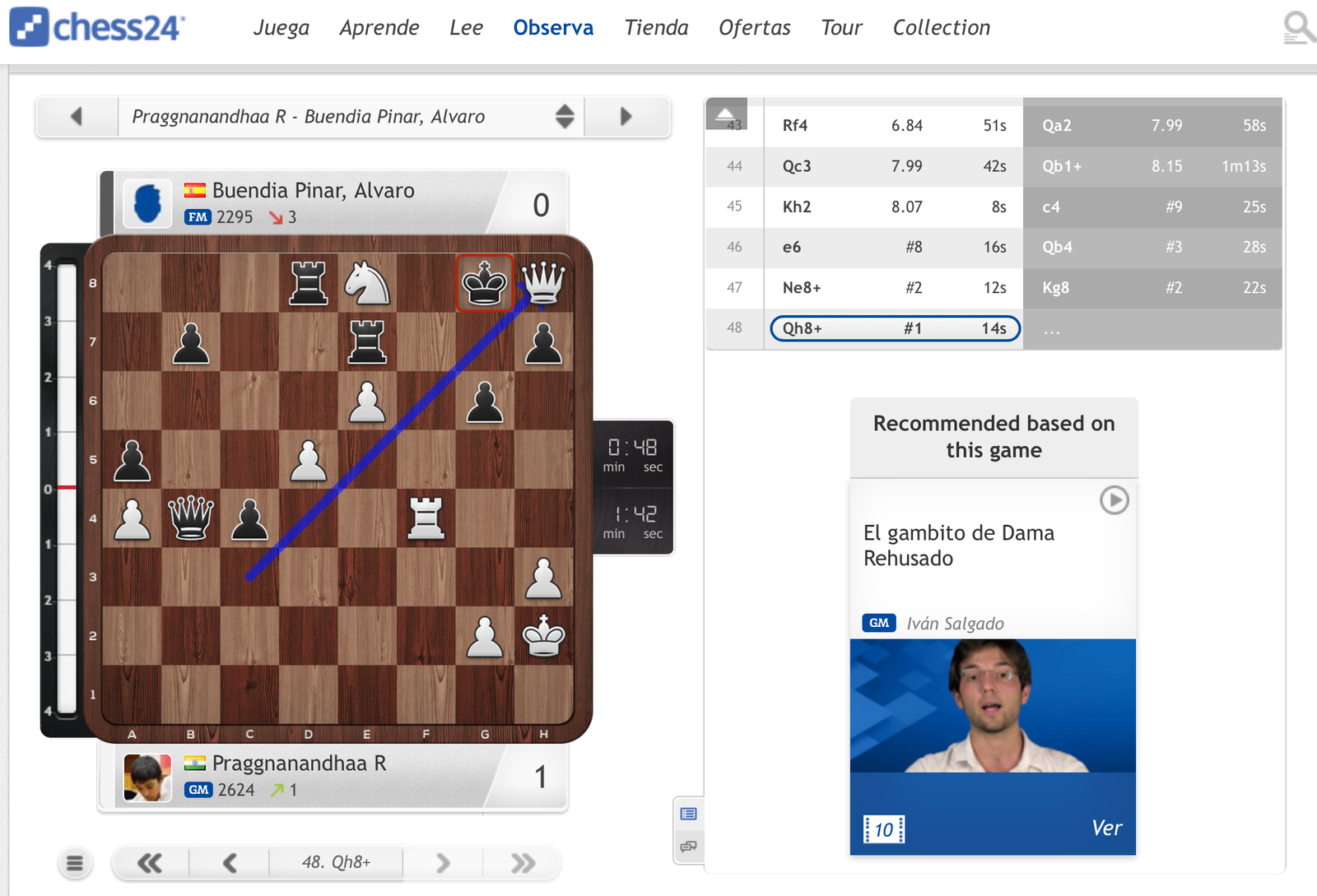Open the chat panel icon
The image size is (1317, 896).
689,846
